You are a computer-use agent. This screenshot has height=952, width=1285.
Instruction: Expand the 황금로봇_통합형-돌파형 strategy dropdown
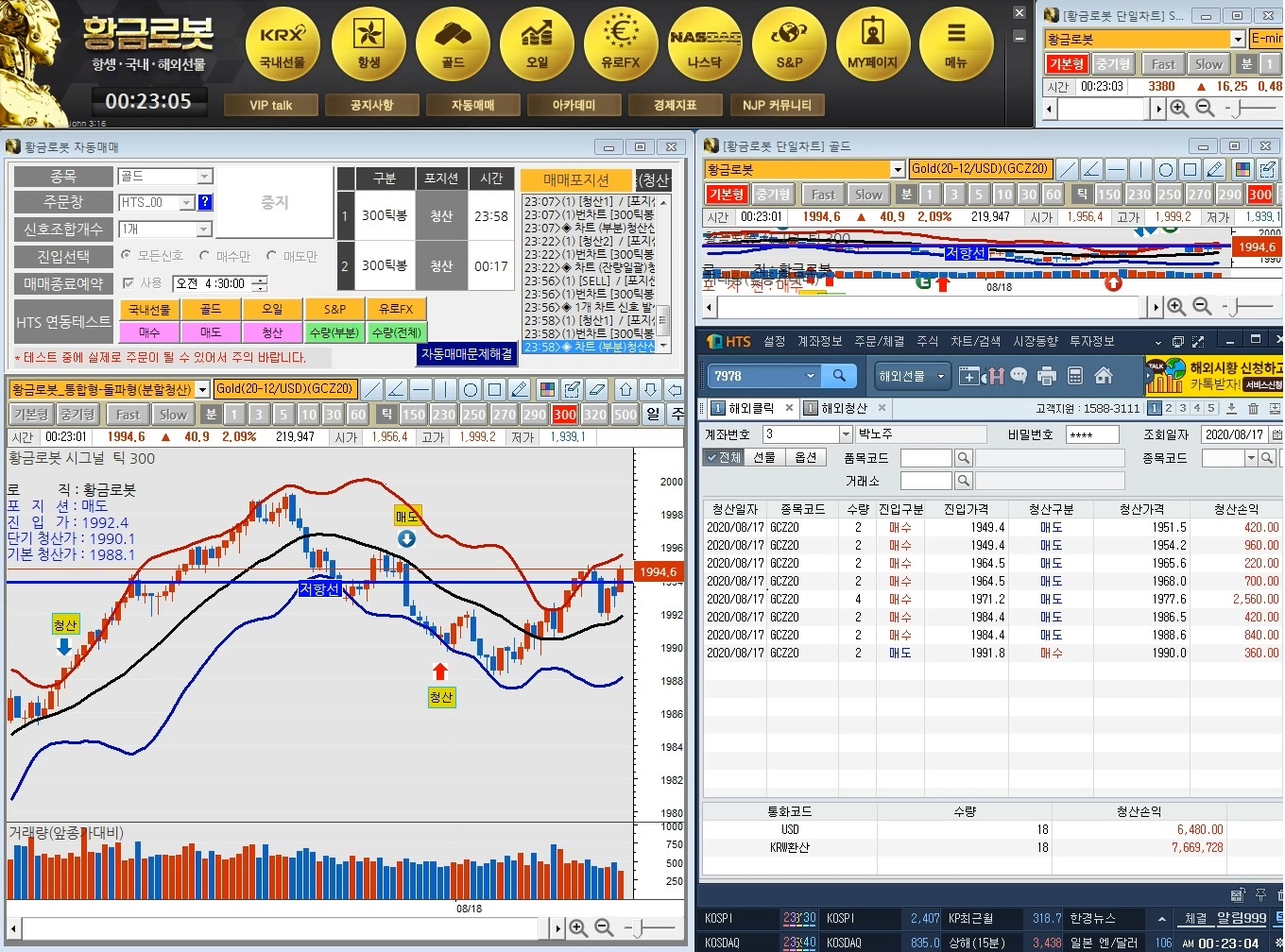point(202,389)
